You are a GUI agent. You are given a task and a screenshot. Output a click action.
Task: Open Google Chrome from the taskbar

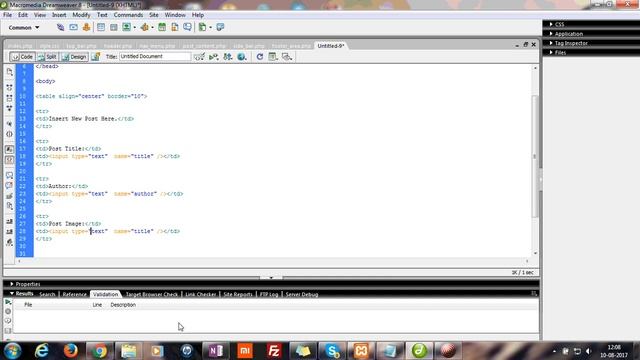pyautogui.click(x=99, y=351)
